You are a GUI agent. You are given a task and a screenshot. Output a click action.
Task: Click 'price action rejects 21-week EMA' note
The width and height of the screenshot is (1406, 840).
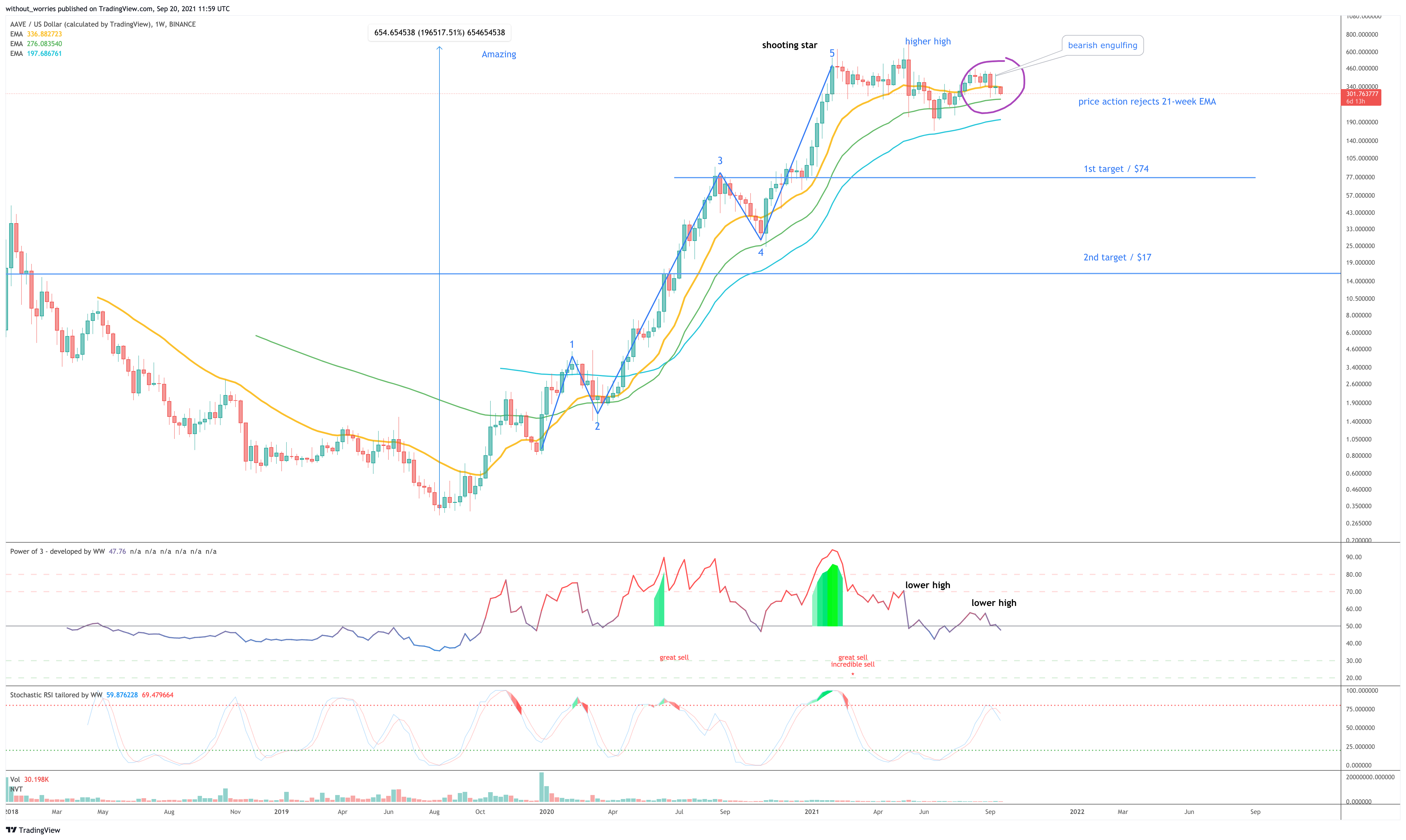click(1147, 102)
